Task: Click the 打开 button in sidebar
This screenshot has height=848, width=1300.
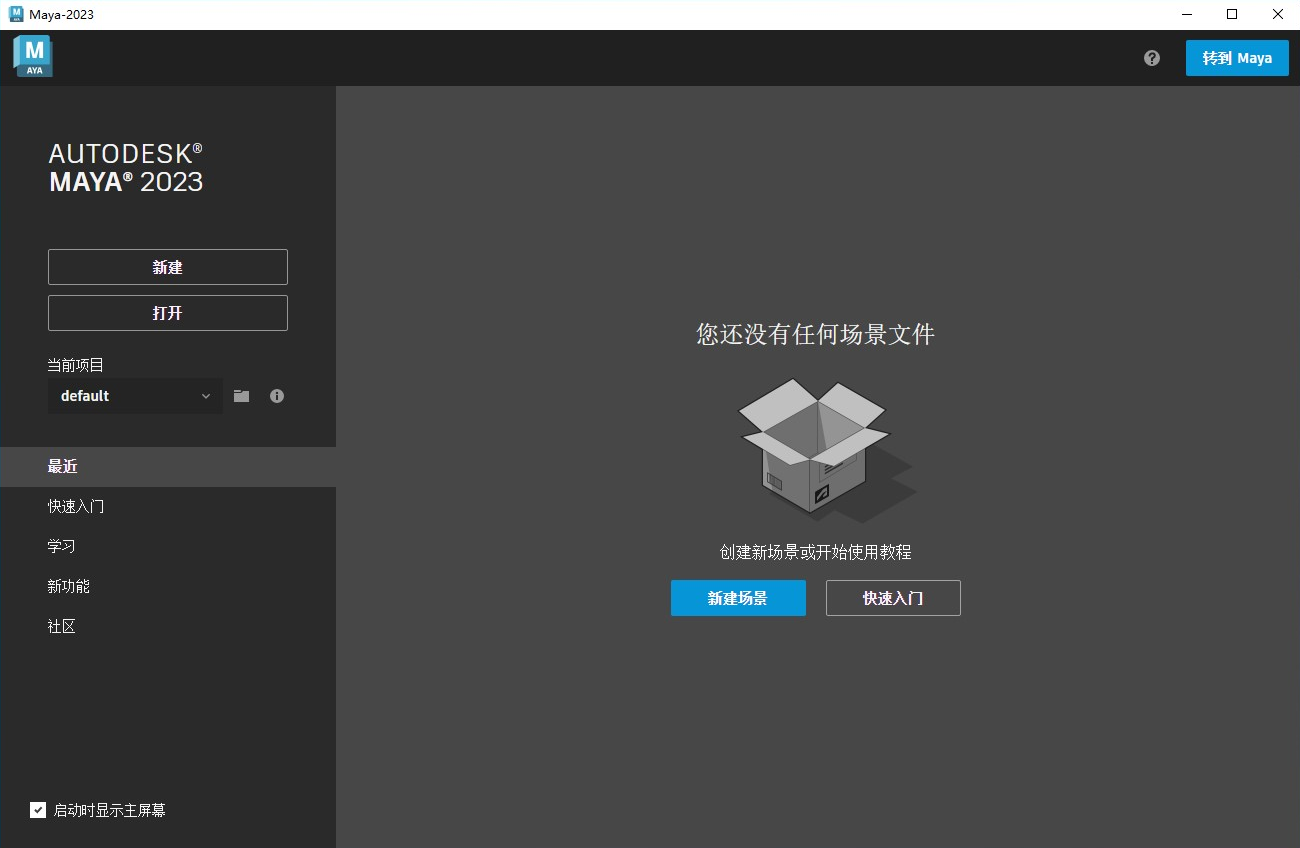Action: point(168,313)
